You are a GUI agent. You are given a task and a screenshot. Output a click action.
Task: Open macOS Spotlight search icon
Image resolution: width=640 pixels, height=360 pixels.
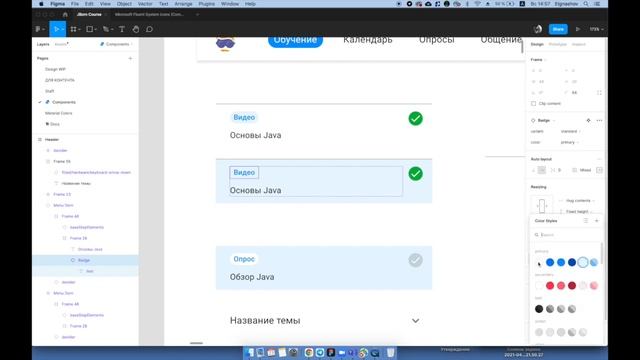(586, 4)
